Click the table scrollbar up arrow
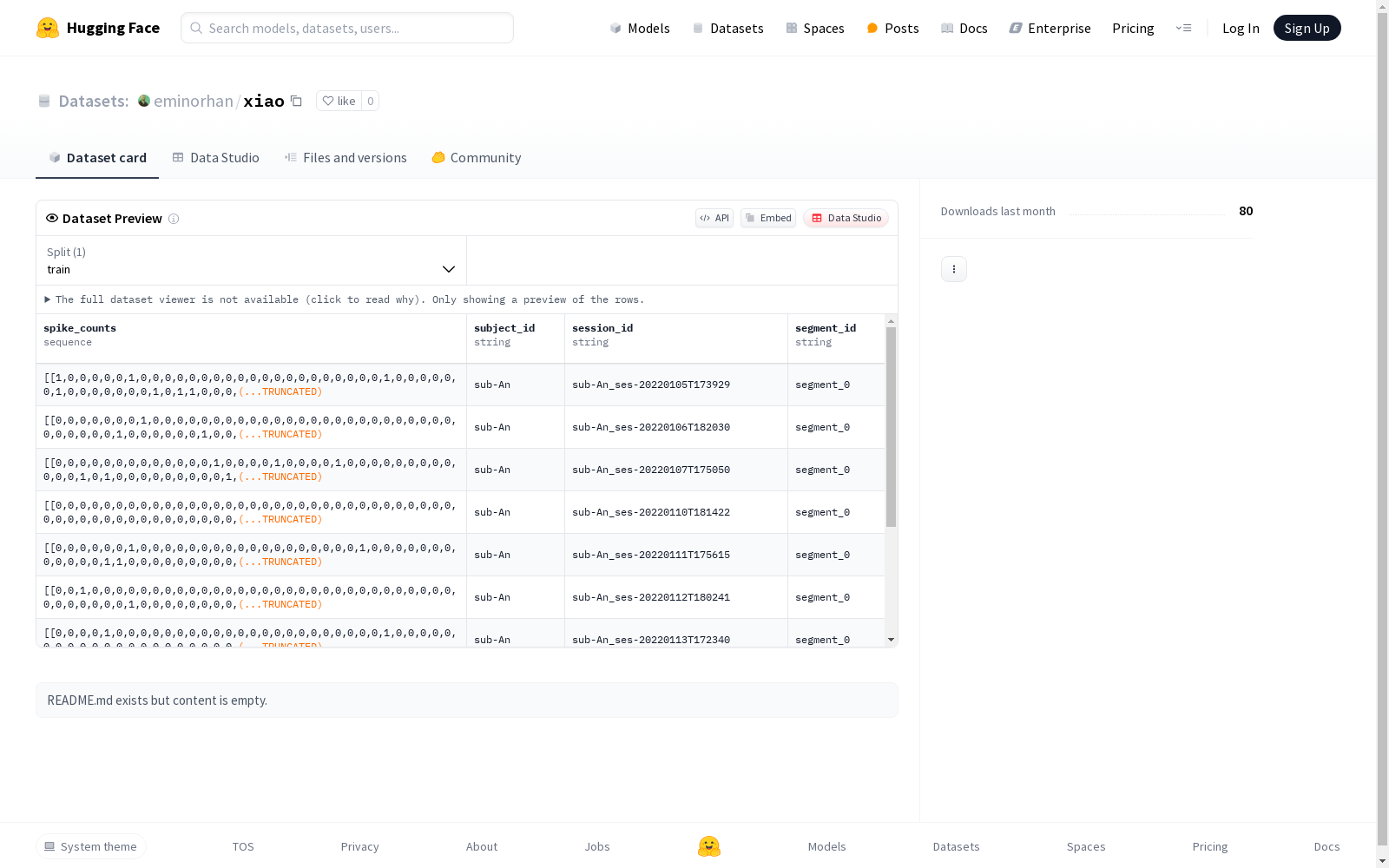Viewport: 1389px width, 868px height. (x=891, y=321)
